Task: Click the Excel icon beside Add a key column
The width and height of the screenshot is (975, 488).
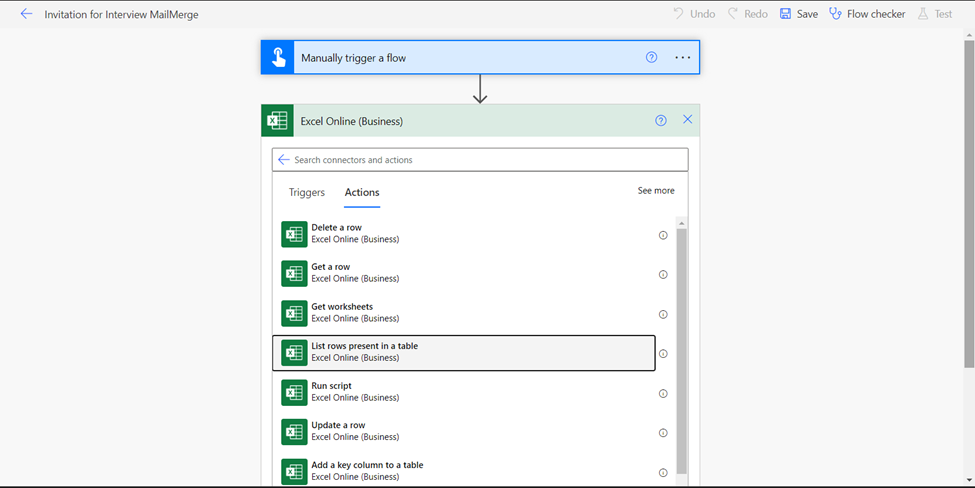Action: coord(294,472)
